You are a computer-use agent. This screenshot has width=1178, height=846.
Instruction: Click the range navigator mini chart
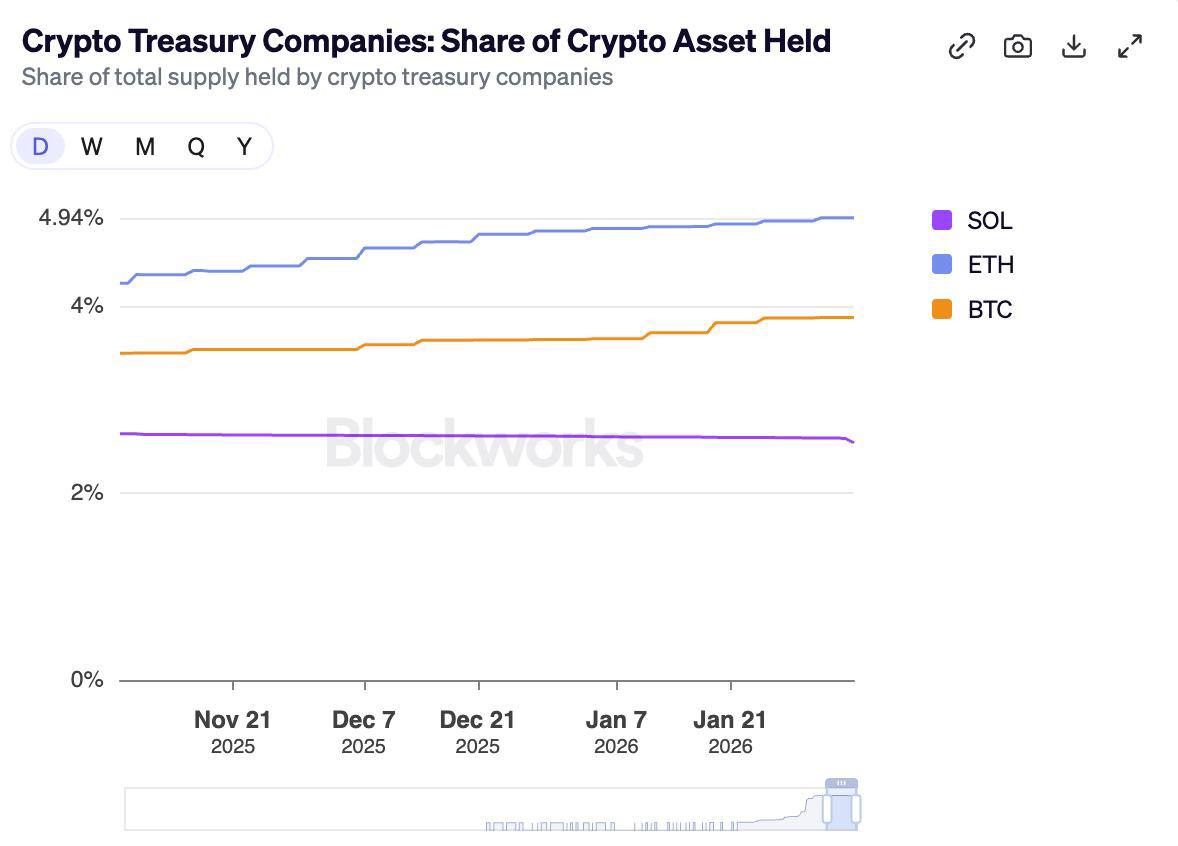click(x=480, y=810)
